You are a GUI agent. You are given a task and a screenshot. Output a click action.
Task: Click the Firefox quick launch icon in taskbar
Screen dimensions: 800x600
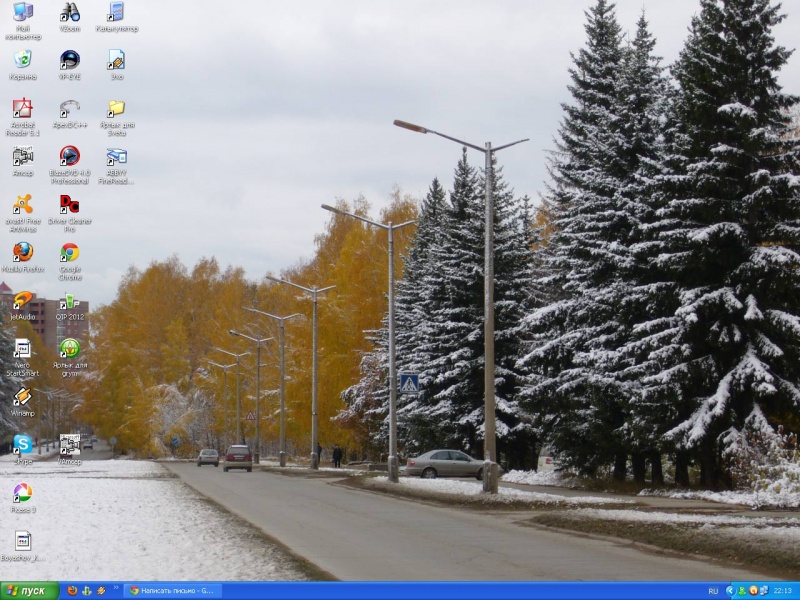[x=72, y=590]
